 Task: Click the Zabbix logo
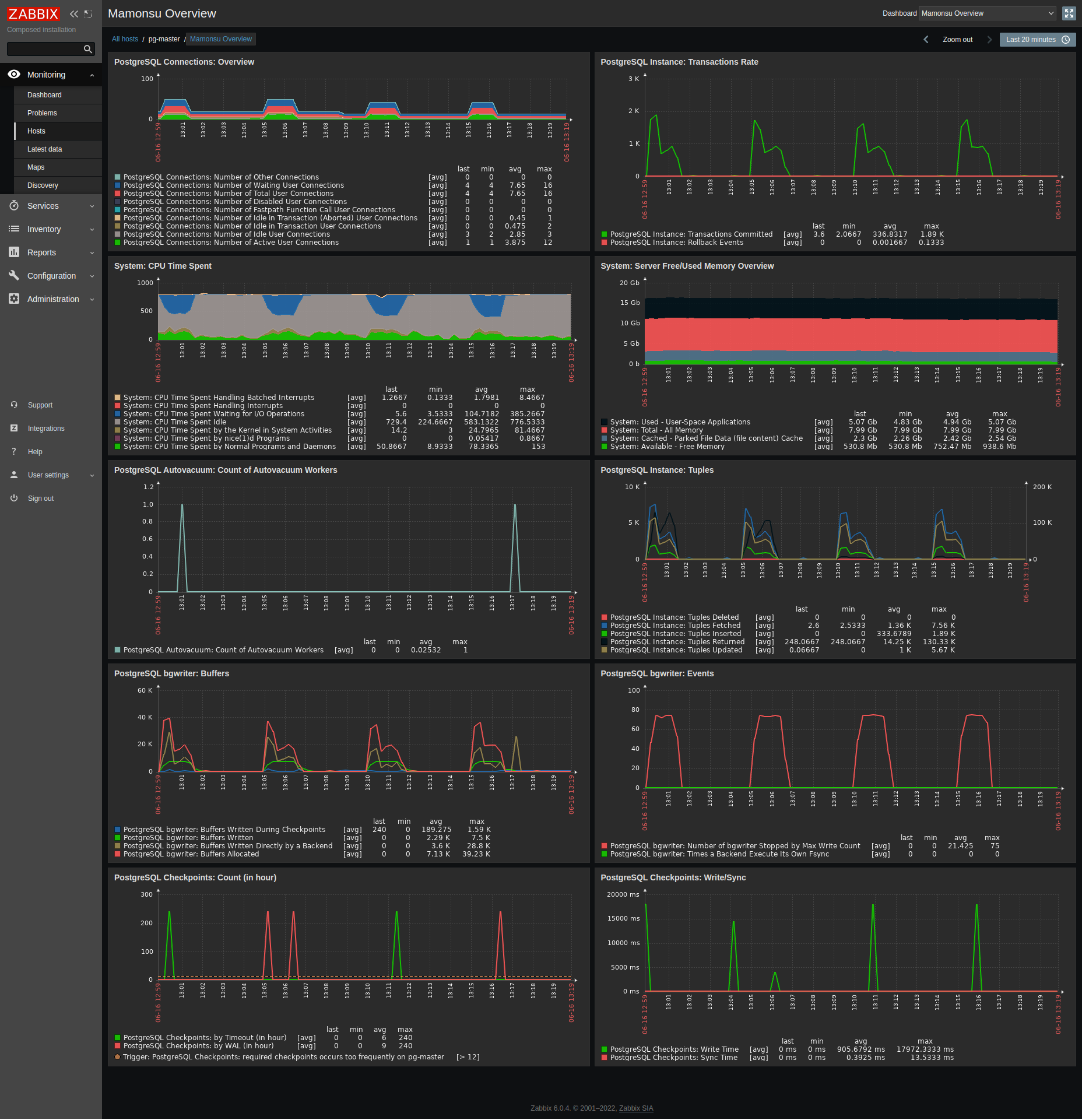[33, 13]
